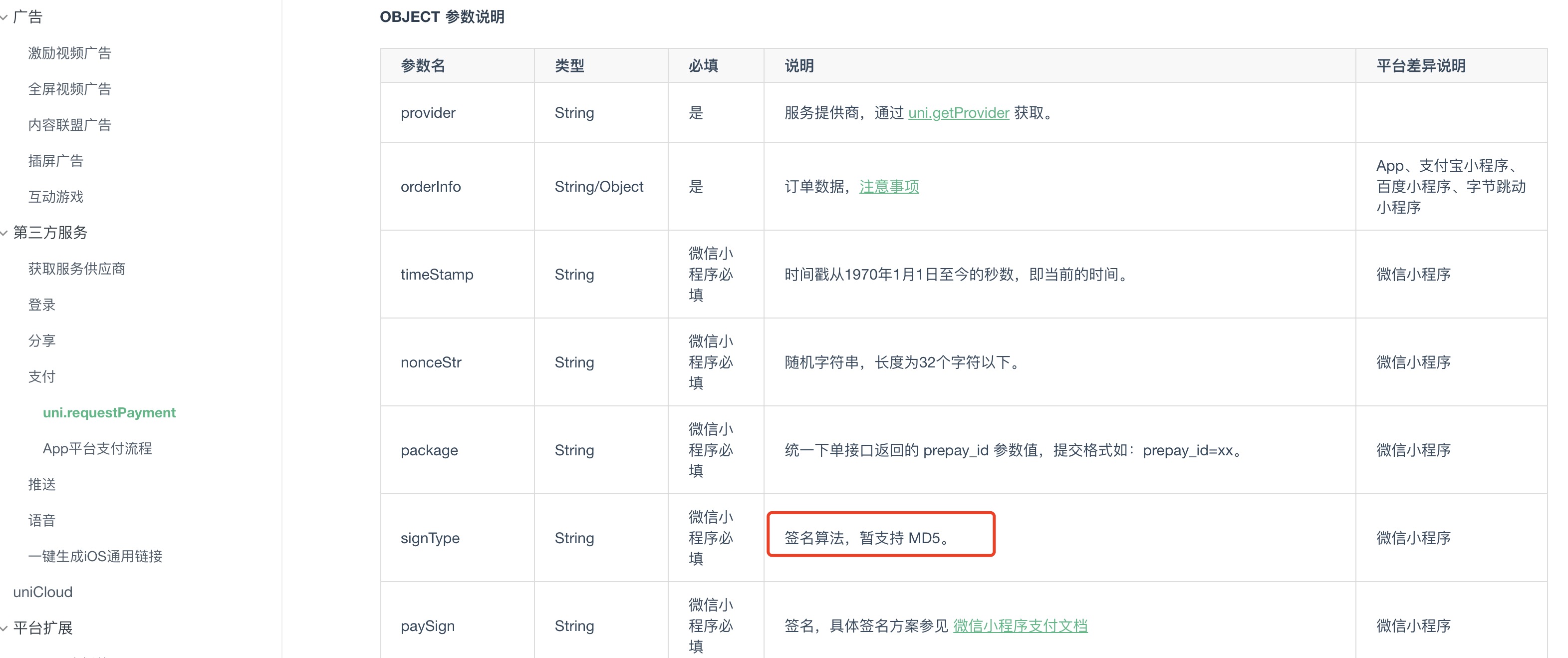This screenshot has height=658, width=1568.
Task: Select uni.requestPayment in the sidebar
Action: pos(109,412)
